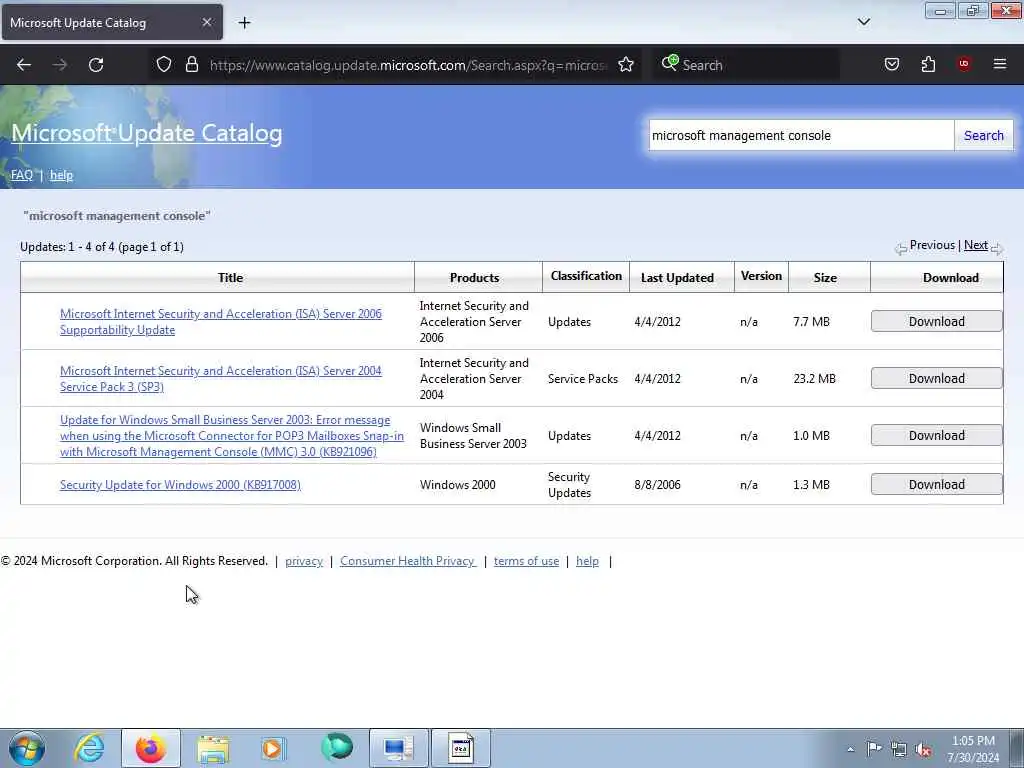The height and width of the screenshot is (768, 1024).
Task: Open Windows Explorer folder on taskbar
Action: [213, 748]
